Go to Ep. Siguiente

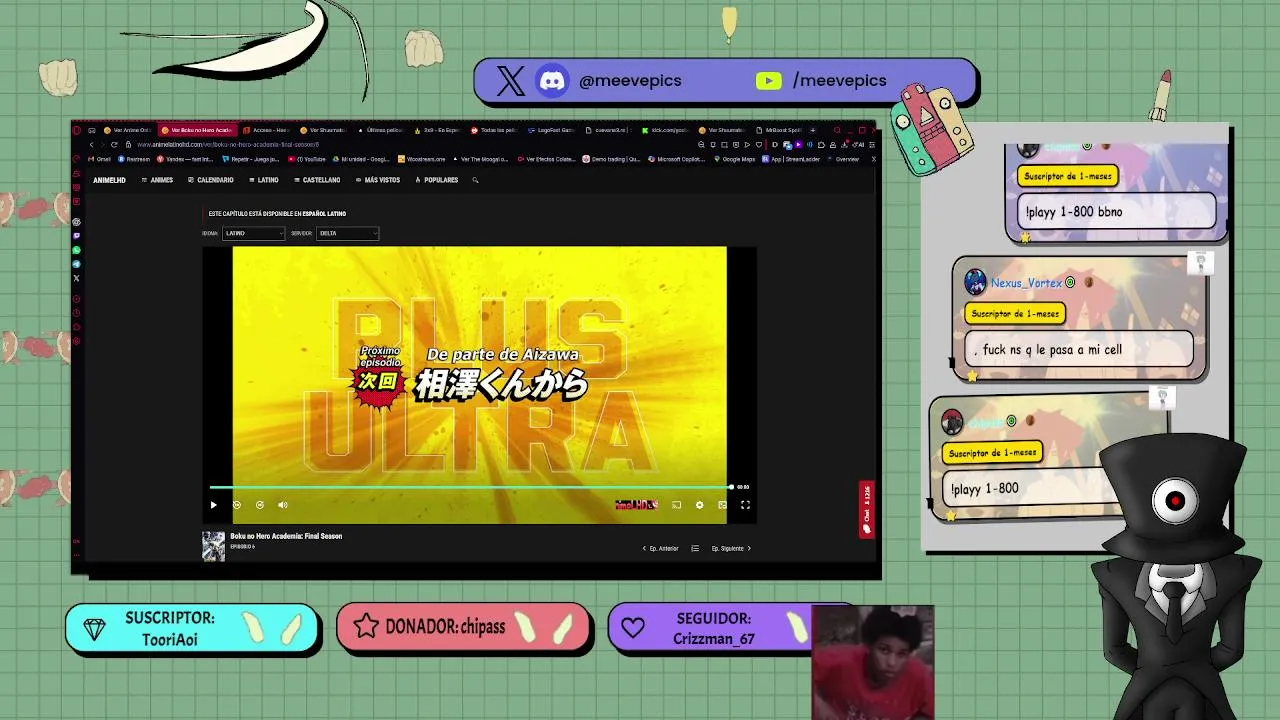click(731, 548)
